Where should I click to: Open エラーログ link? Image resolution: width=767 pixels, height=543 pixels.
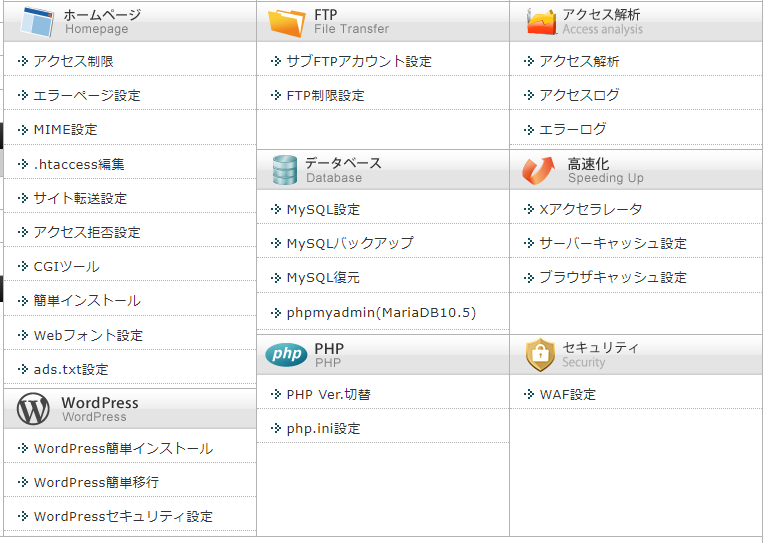click(573, 130)
